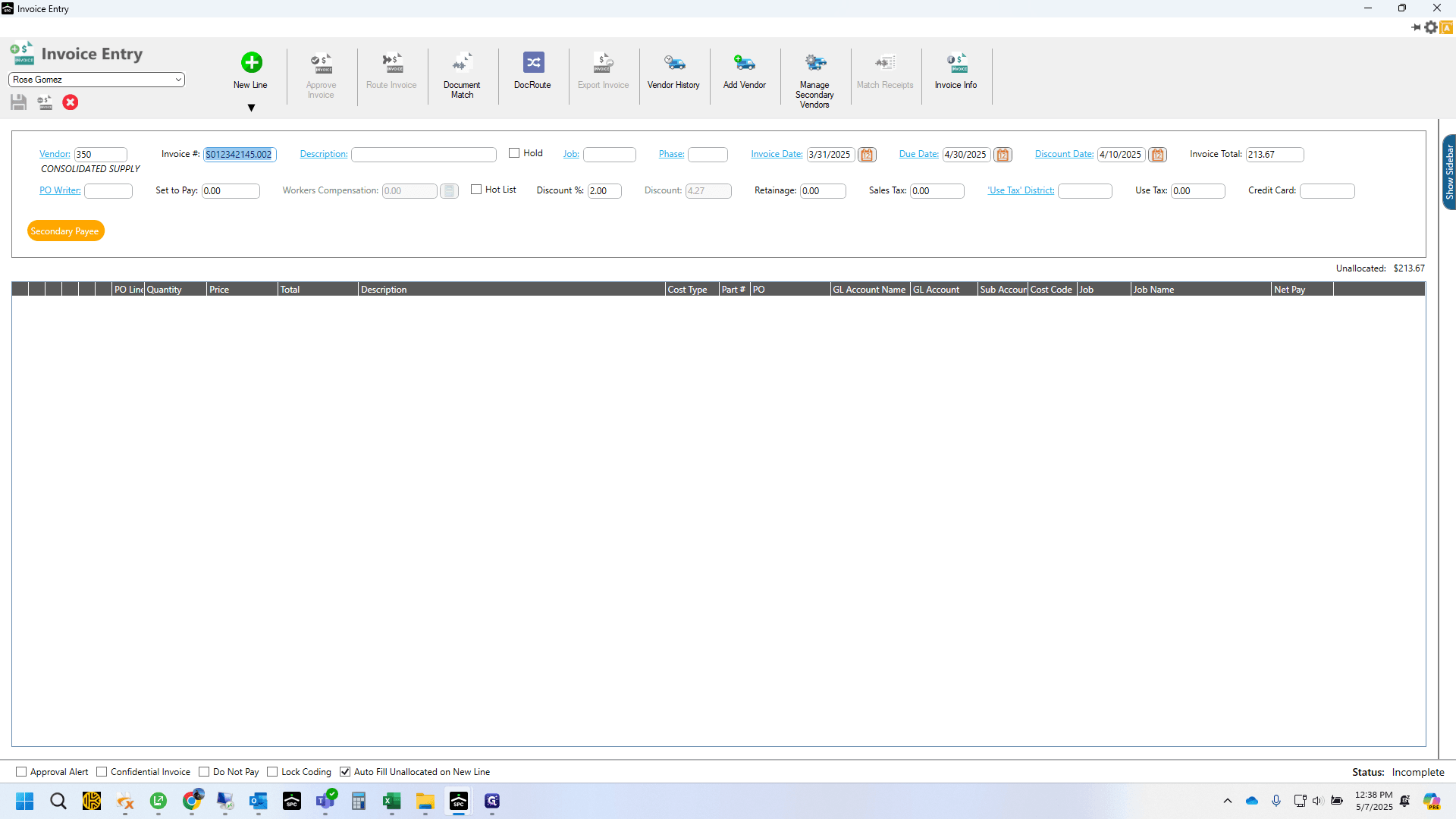Click the Quantity column header

[175, 290]
